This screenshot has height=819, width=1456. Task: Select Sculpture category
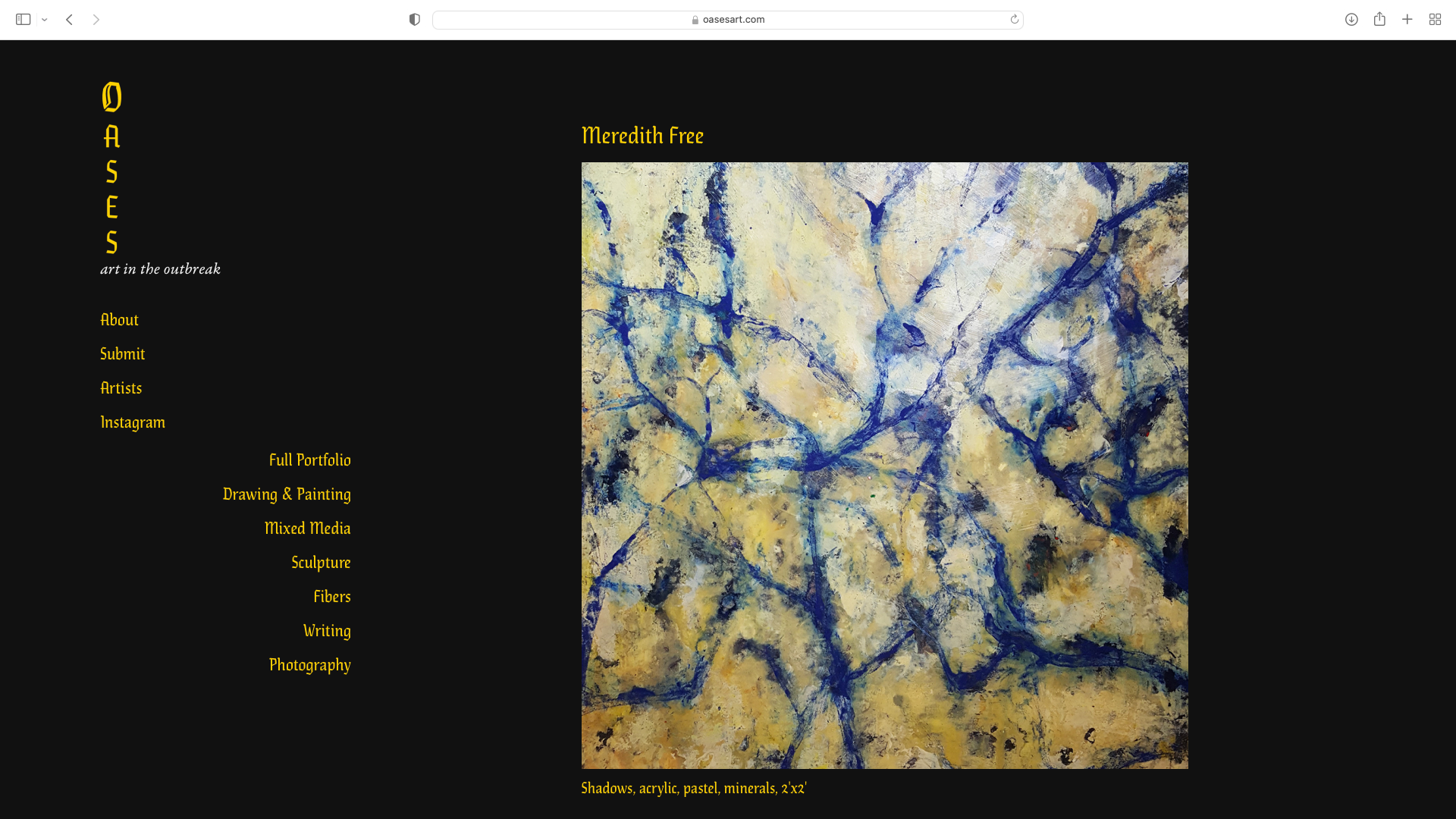coord(321,563)
